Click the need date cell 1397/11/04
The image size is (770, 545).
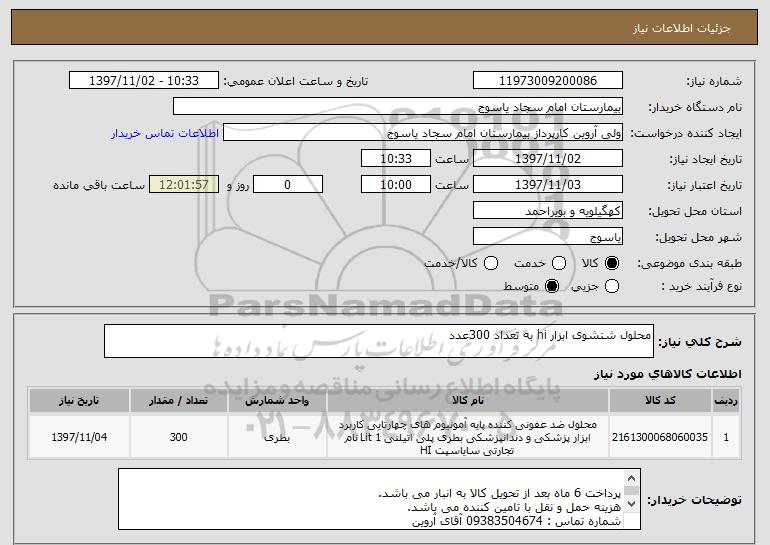(x=79, y=437)
